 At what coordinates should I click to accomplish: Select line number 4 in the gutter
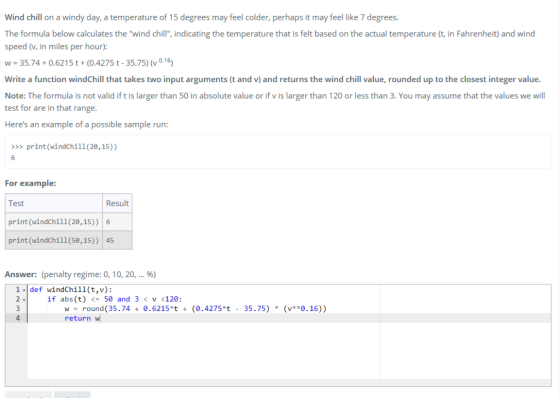(x=18, y=318)
